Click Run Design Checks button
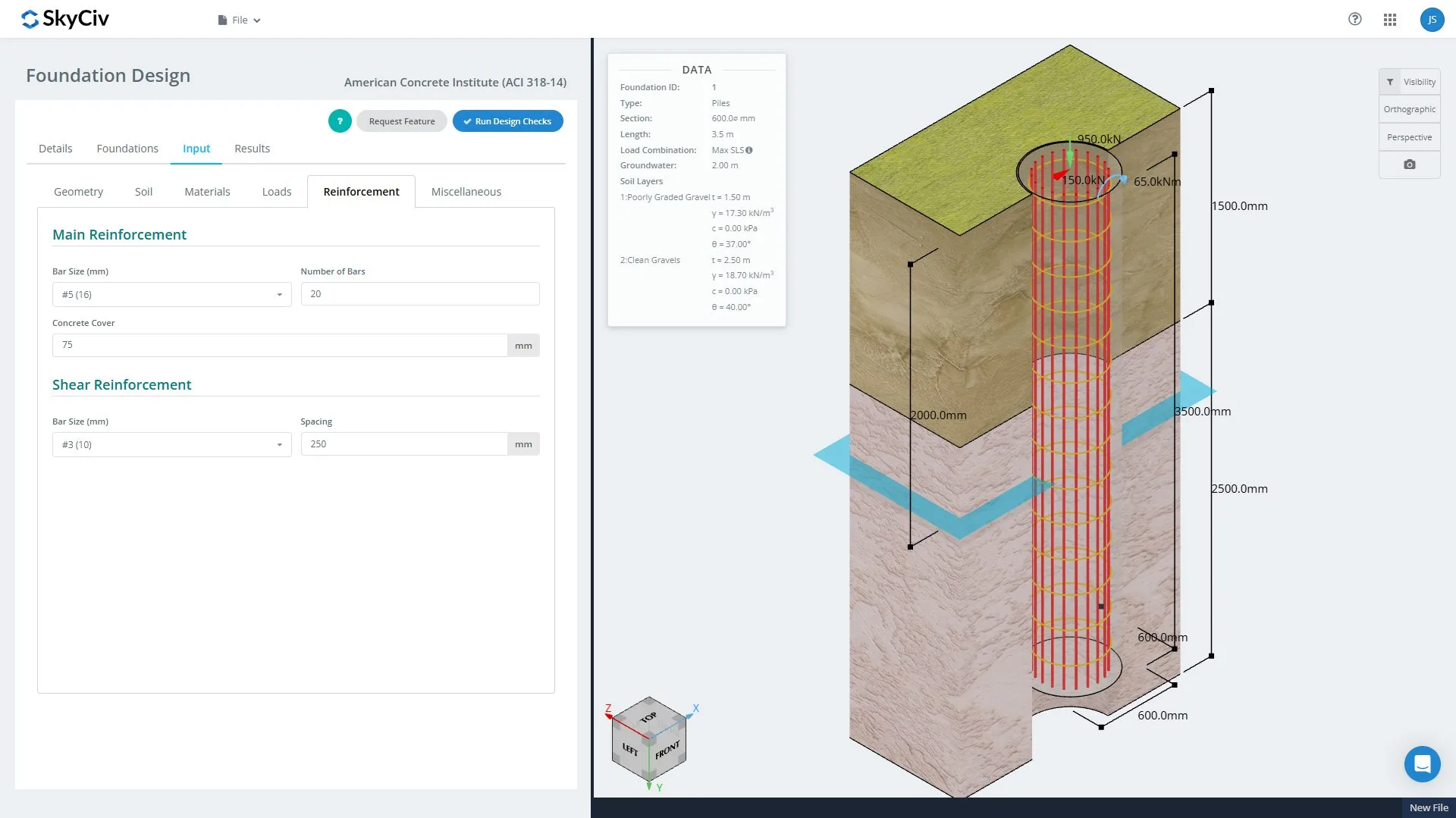Viewport: 1456px width, 818px height. [x=507, y=121]
